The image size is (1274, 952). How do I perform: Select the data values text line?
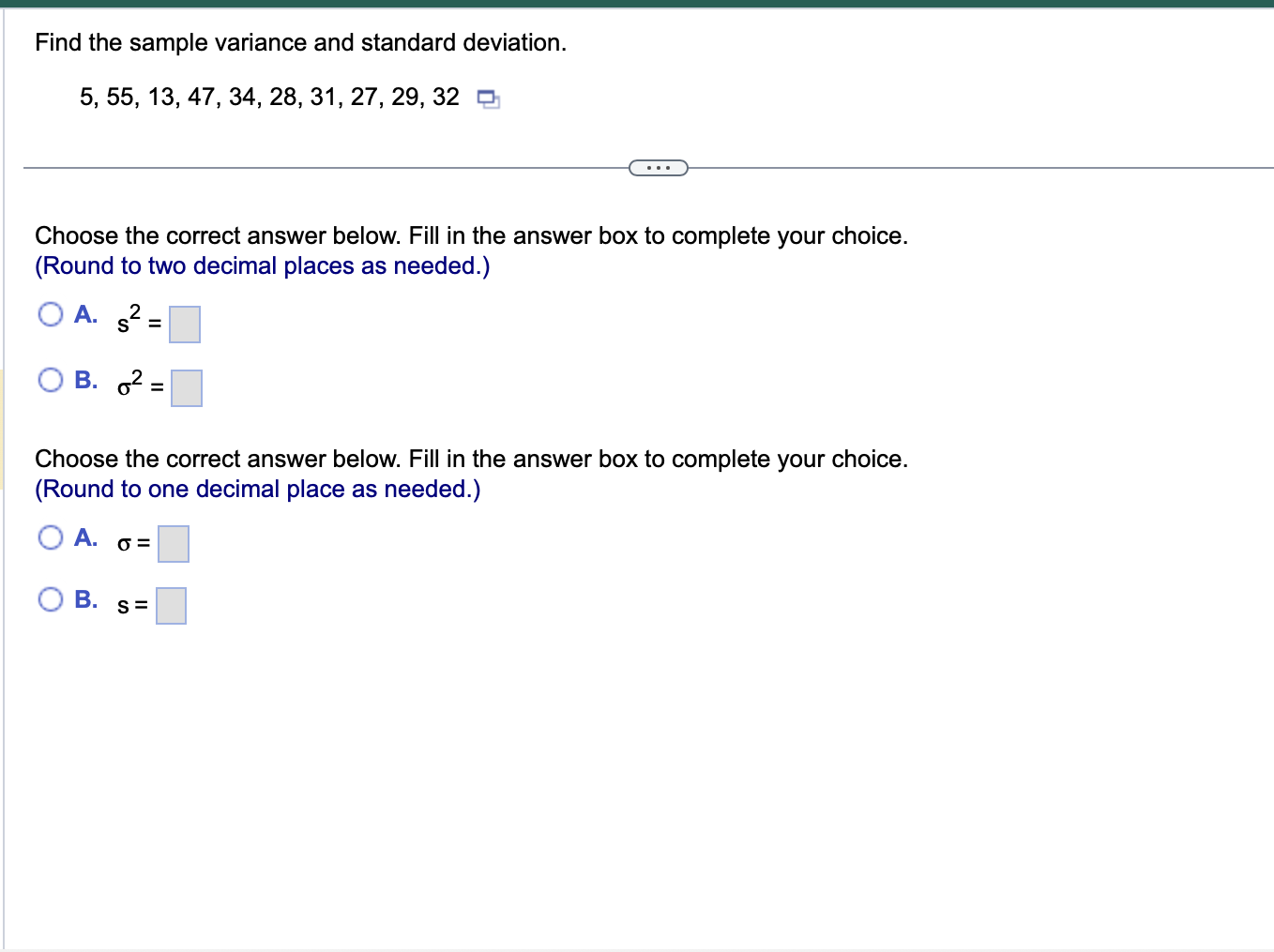(x=269, y=97)
